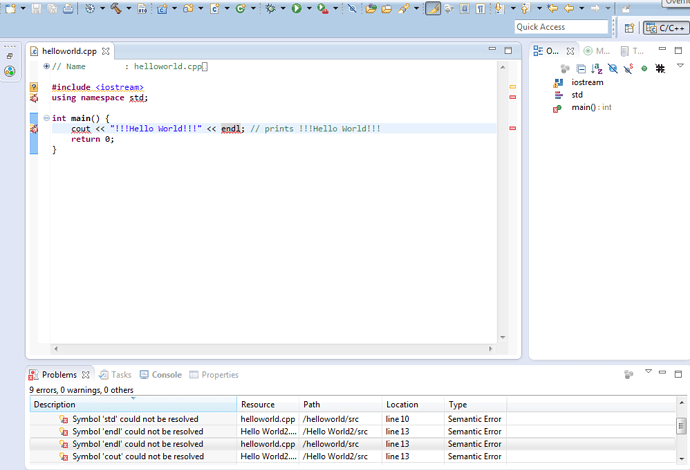The height and width of the screenshot is (470, 690).
Task: Click the Run button in the toolbar
Action: tap(296, 8)
